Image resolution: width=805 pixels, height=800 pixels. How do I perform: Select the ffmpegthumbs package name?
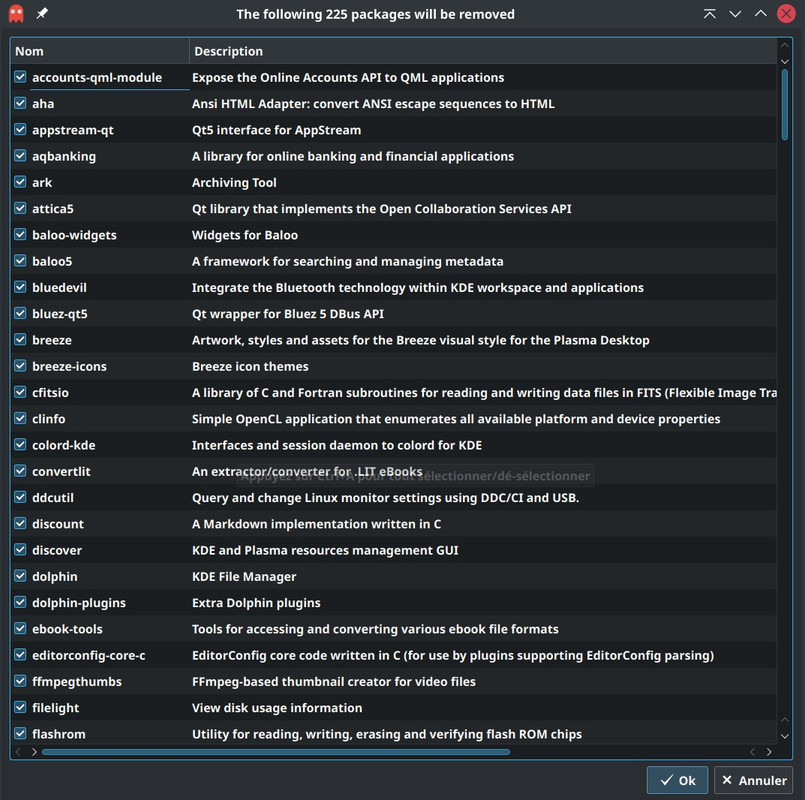coord(77,682)
